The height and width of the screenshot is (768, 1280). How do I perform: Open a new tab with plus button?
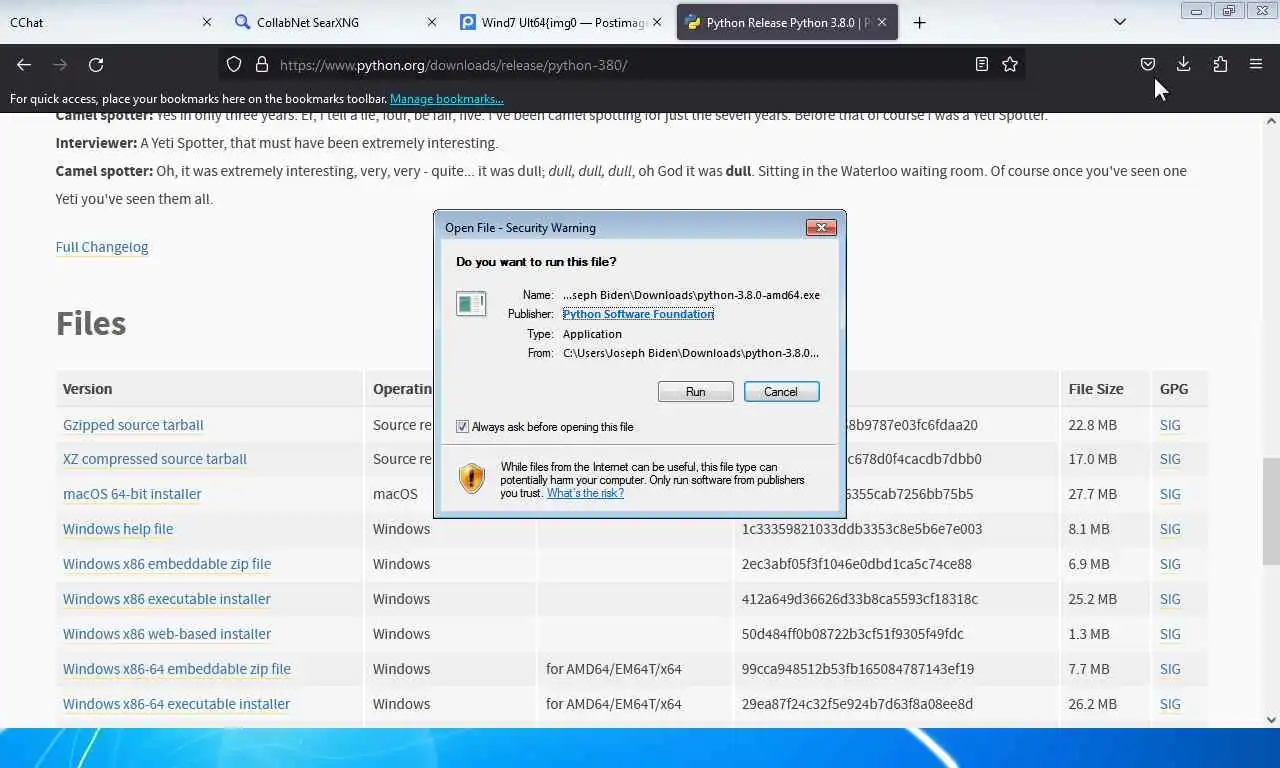click(920, 22)
